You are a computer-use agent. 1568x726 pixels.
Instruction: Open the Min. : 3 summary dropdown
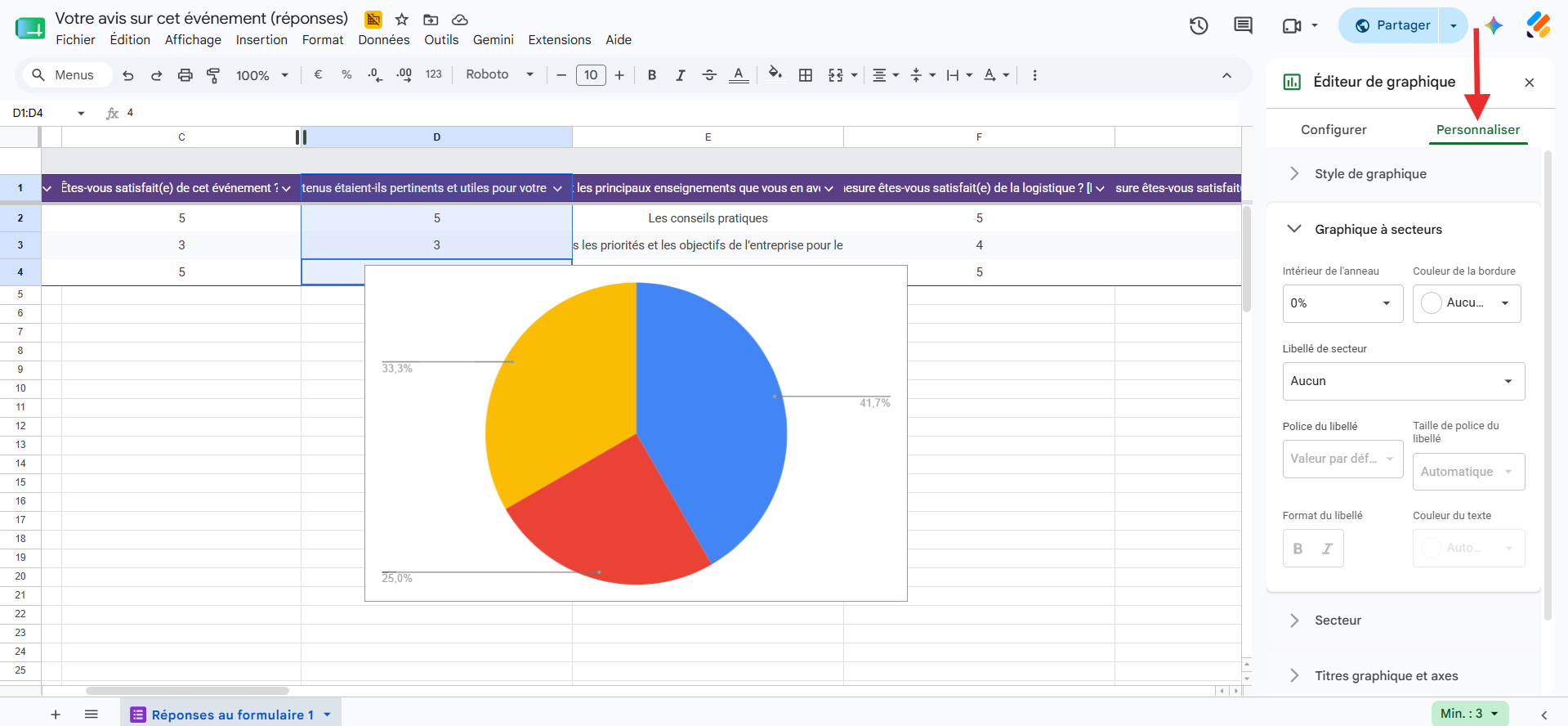pos(1470,714)
